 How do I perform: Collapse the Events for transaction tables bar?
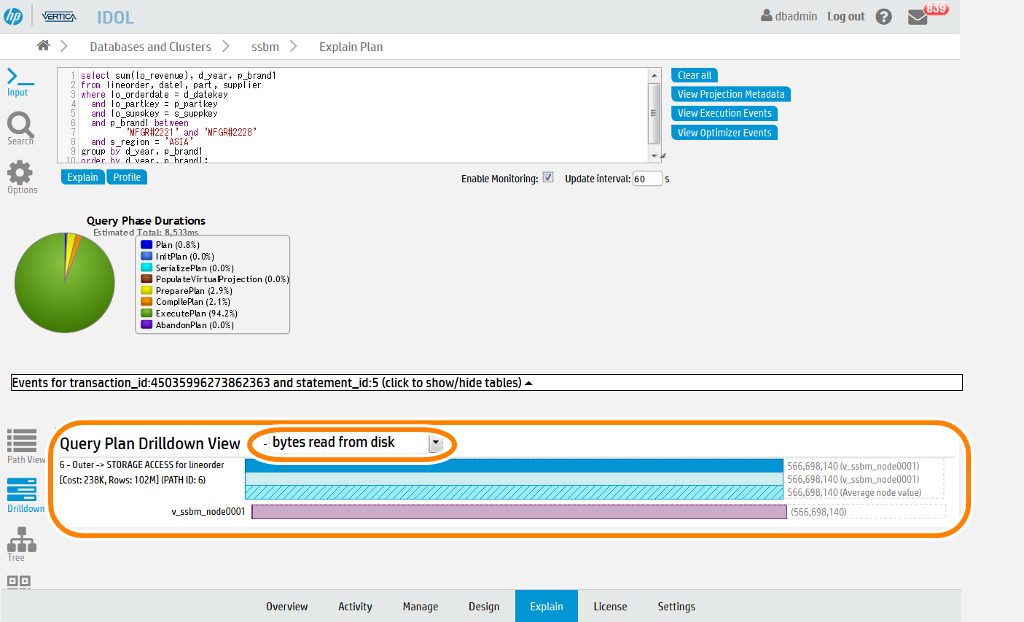coord(486,382)
